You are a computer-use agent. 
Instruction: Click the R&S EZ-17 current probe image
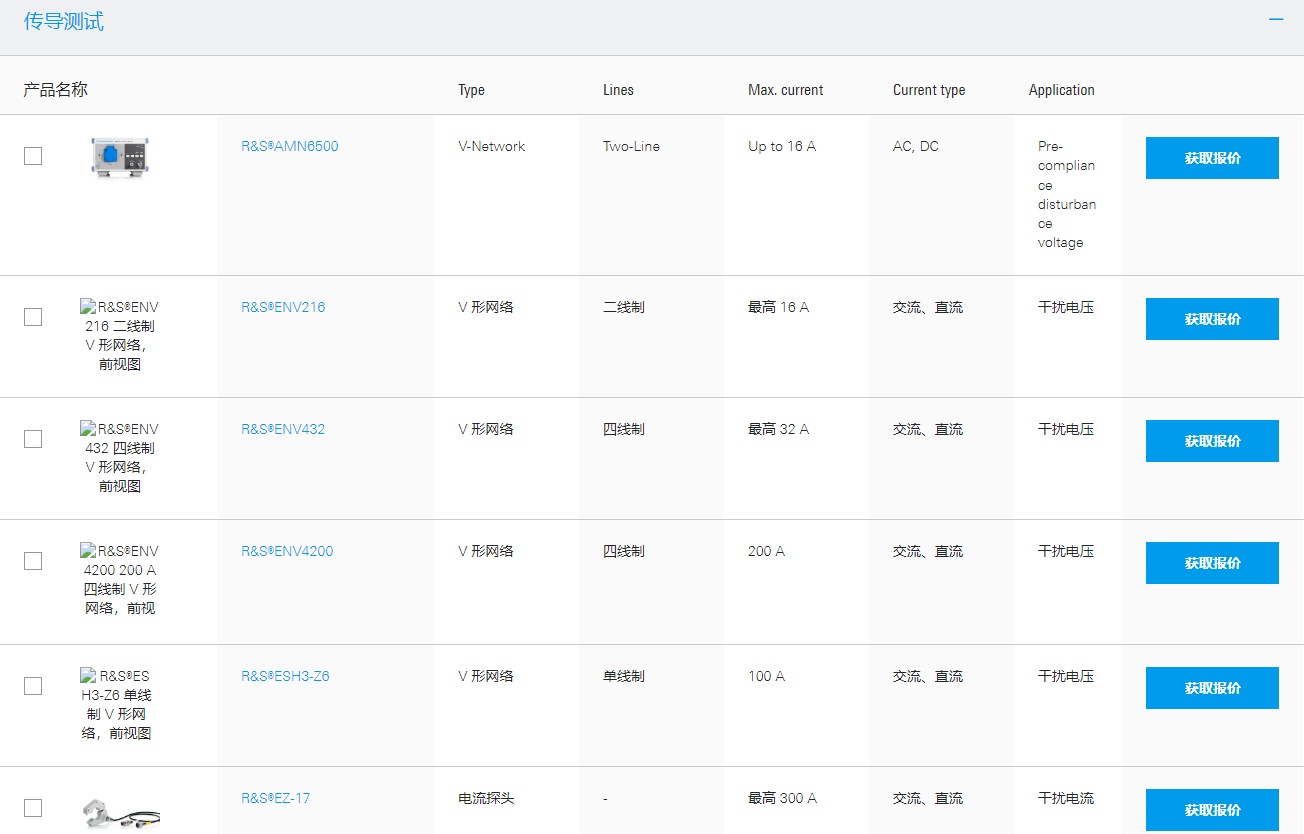point(120,811)
